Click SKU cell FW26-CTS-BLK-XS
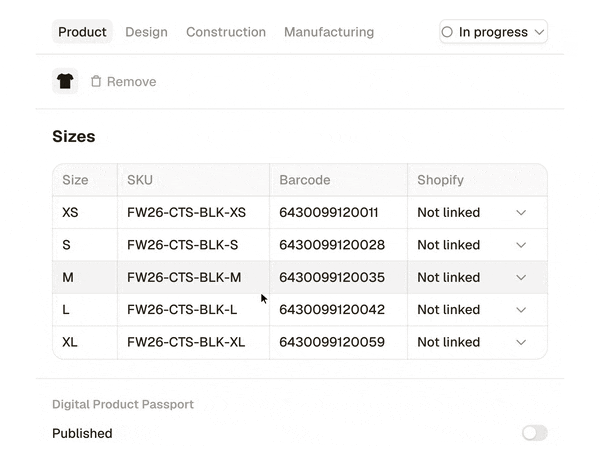Viewport: 600px width, 458px height. [x=194, y=212]
